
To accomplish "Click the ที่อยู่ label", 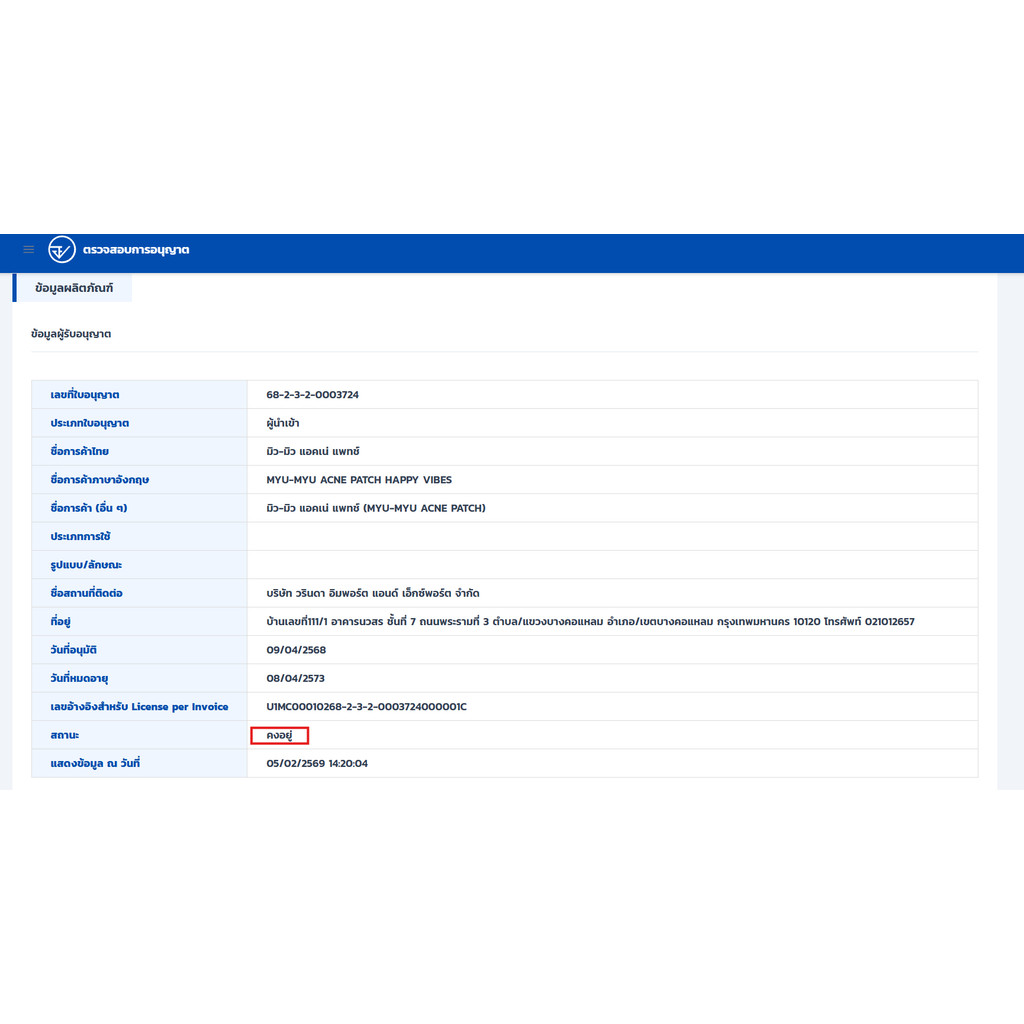I will tap(60, 622).
